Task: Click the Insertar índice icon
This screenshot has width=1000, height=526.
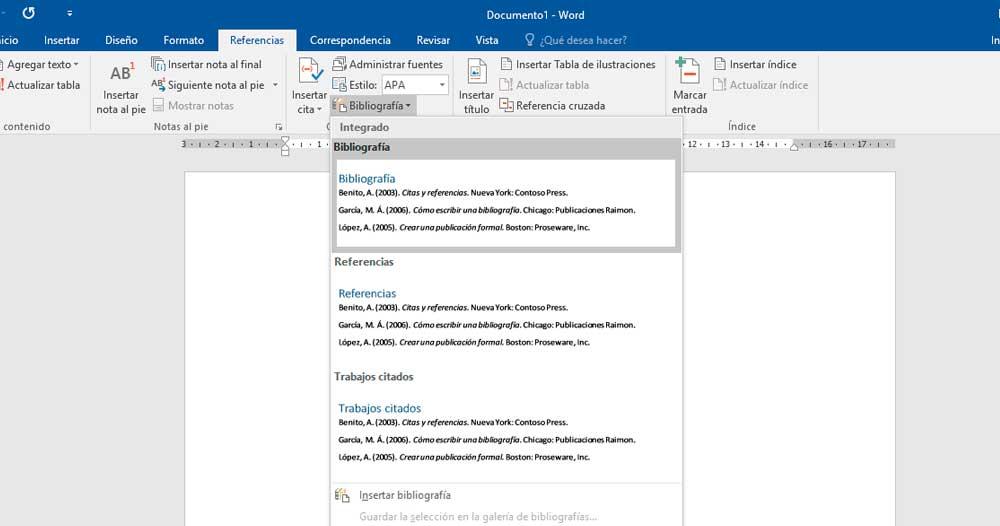Action: 720,64
